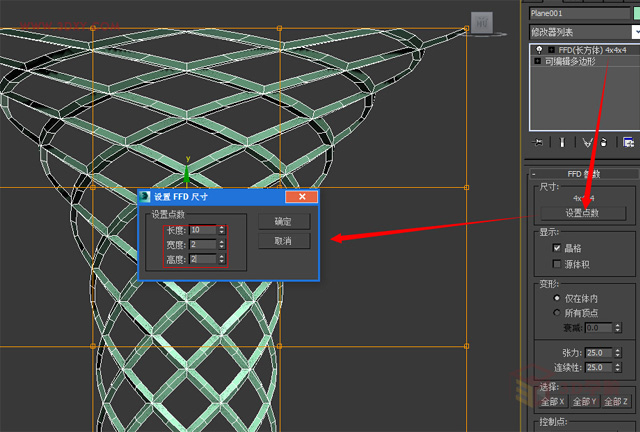Expand the FFD(长方体) 4x4x4 sub-object tree
Viewport: 640px width, 432px height.
(x=551, y=50)
